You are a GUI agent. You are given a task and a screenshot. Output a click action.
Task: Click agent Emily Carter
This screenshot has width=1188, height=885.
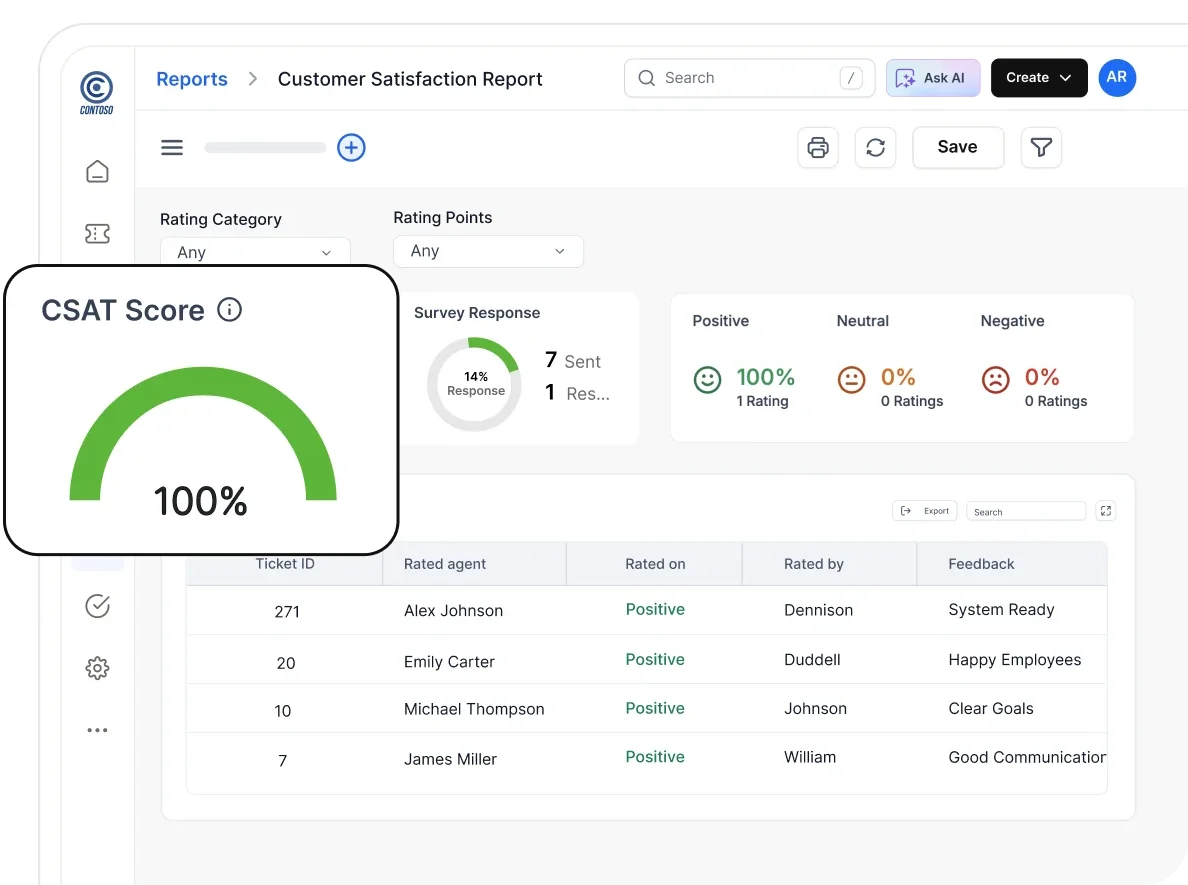click(449, 661)
